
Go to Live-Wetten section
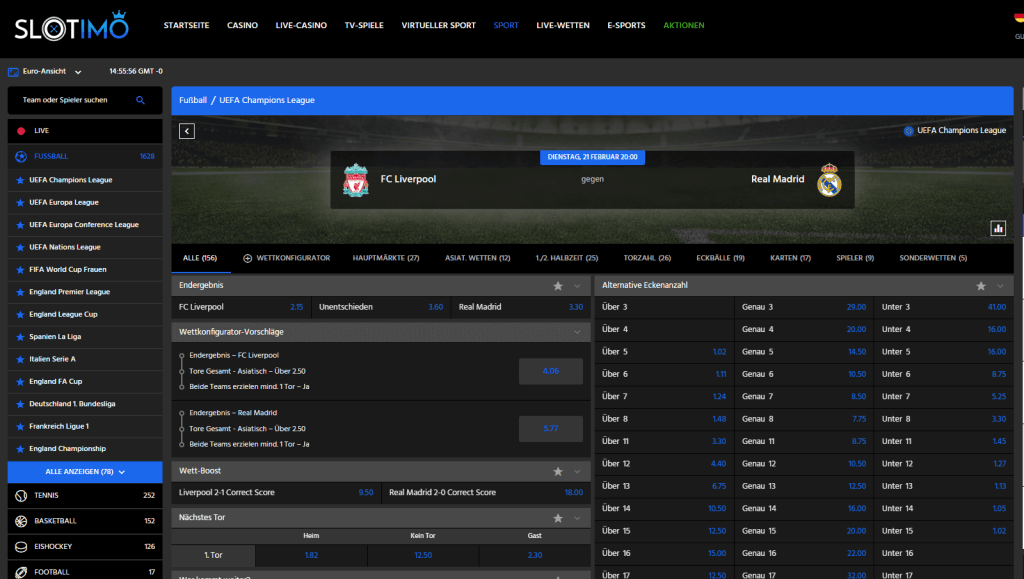click(x=563, y=25)
